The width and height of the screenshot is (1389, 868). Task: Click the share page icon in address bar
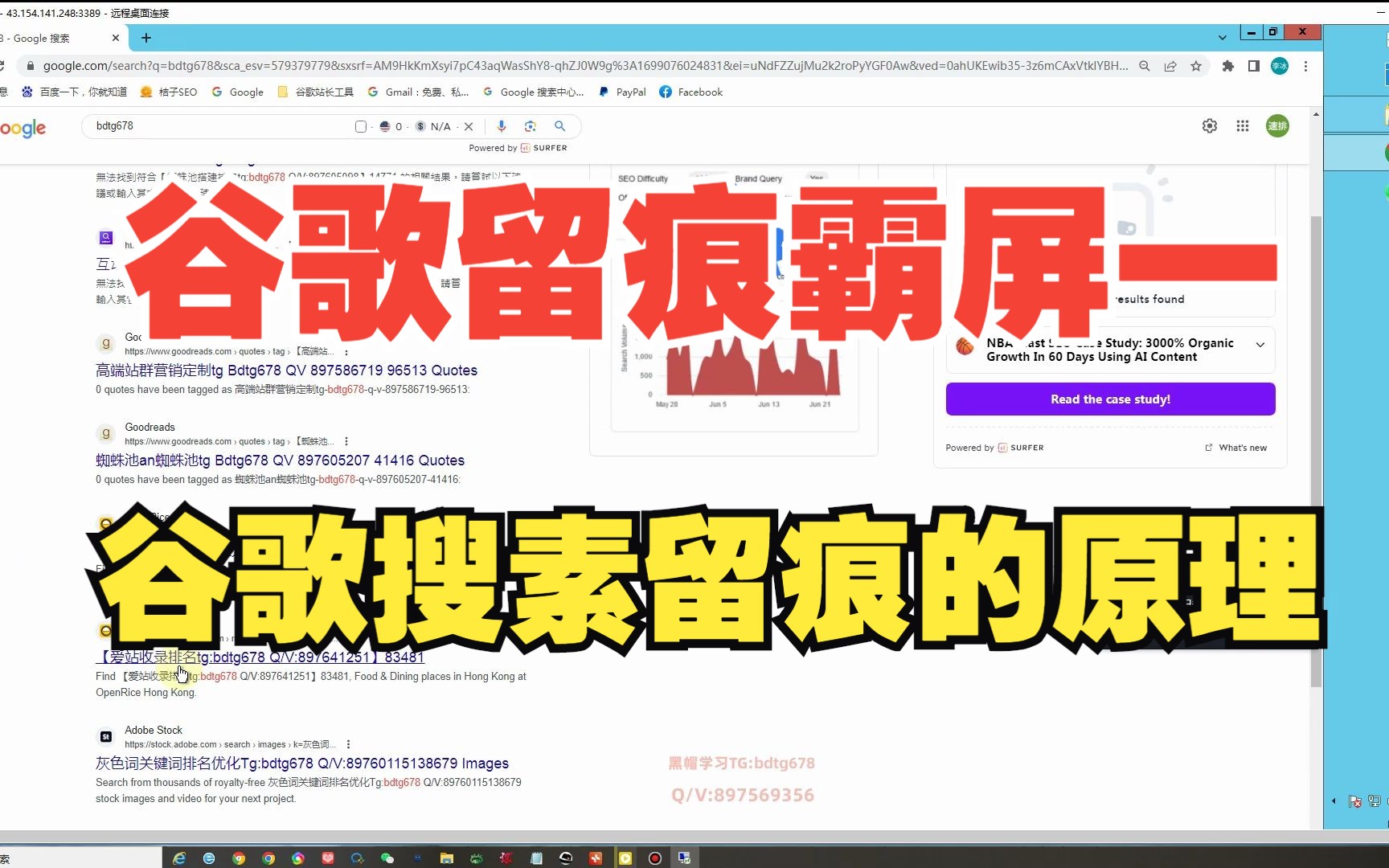coord(1170,66)
